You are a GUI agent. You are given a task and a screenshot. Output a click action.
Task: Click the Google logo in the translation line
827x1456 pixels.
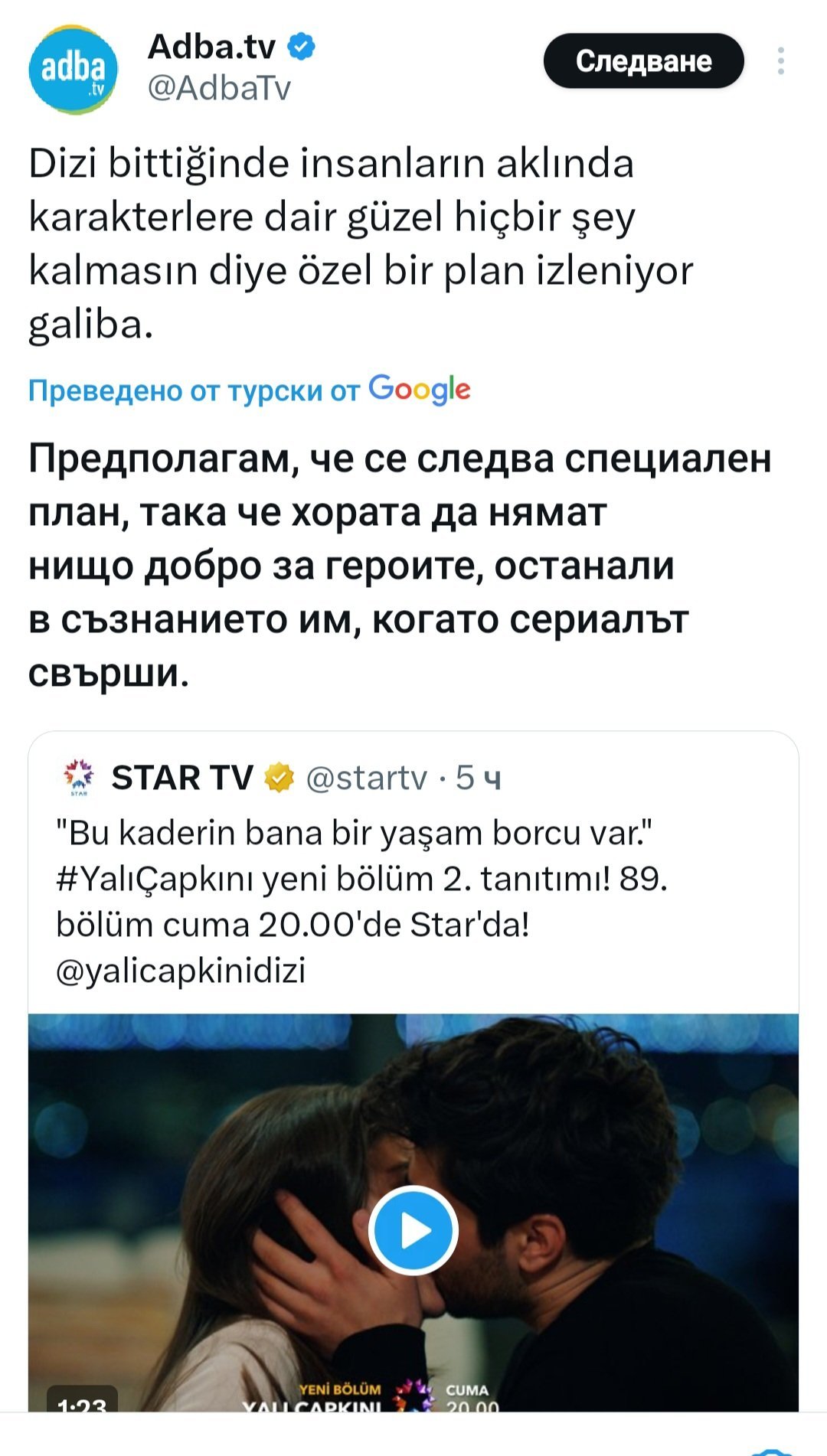419,389
